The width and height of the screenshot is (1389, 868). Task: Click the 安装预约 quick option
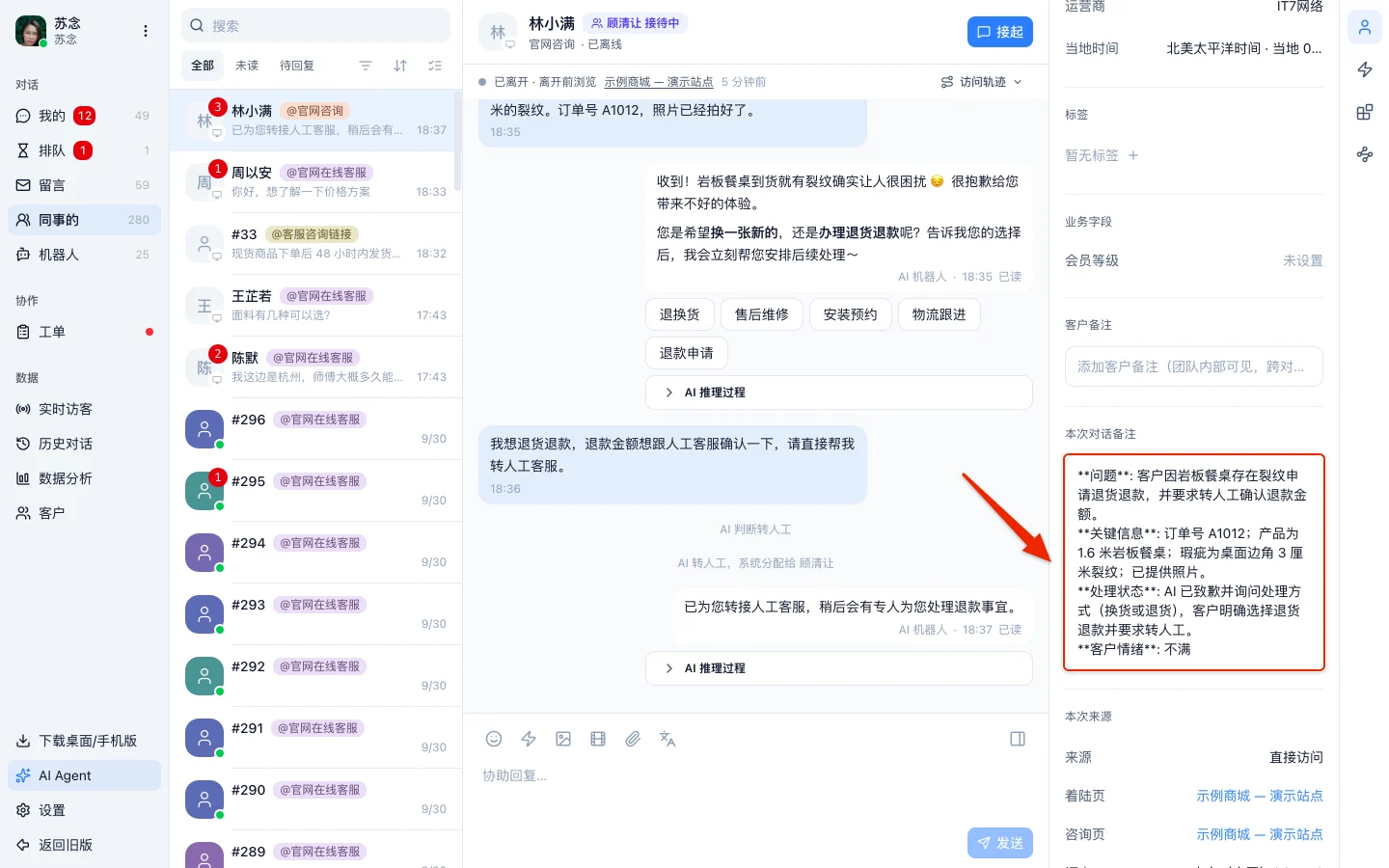coord(851,314)
